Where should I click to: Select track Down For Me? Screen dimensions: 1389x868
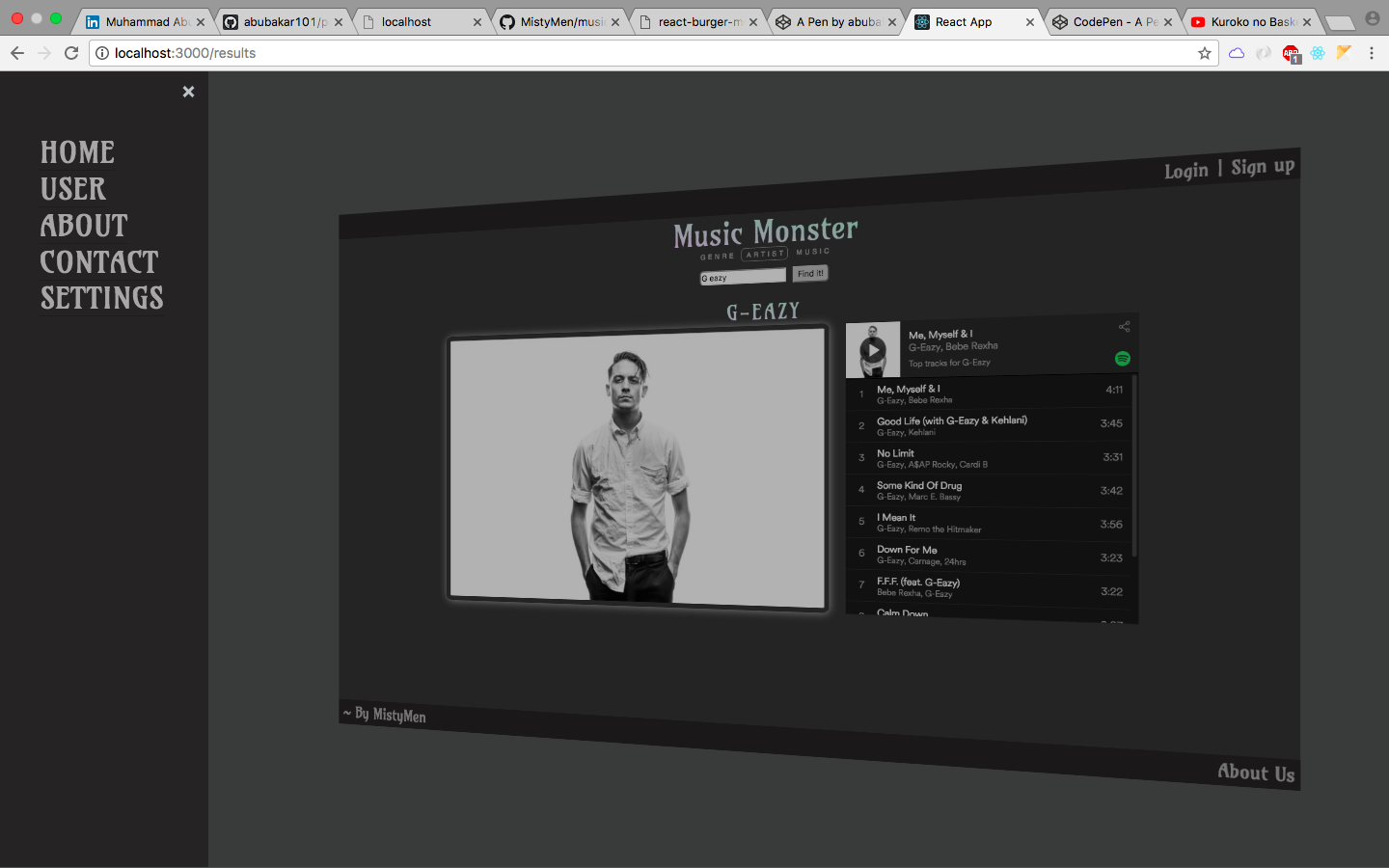[x=989, y=556]
